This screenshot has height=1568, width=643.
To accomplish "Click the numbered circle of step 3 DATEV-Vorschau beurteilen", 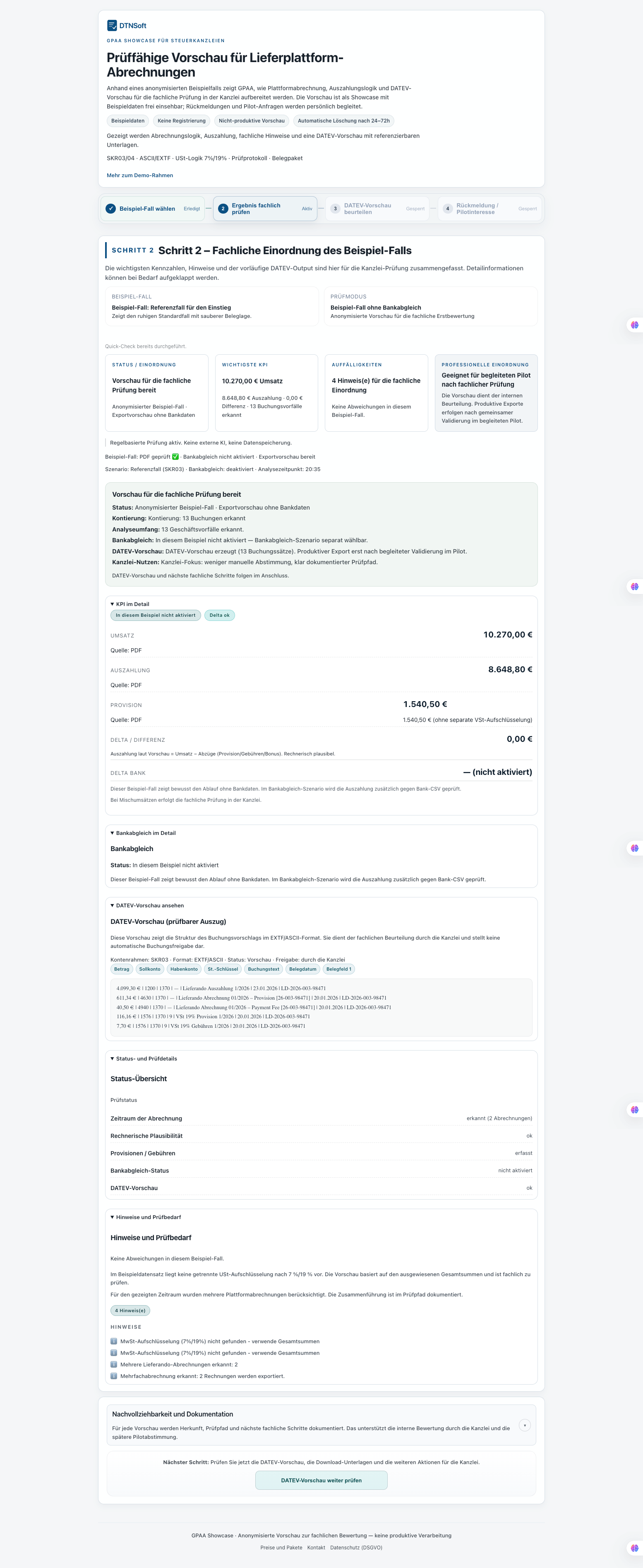I will [x=336, y=208].
